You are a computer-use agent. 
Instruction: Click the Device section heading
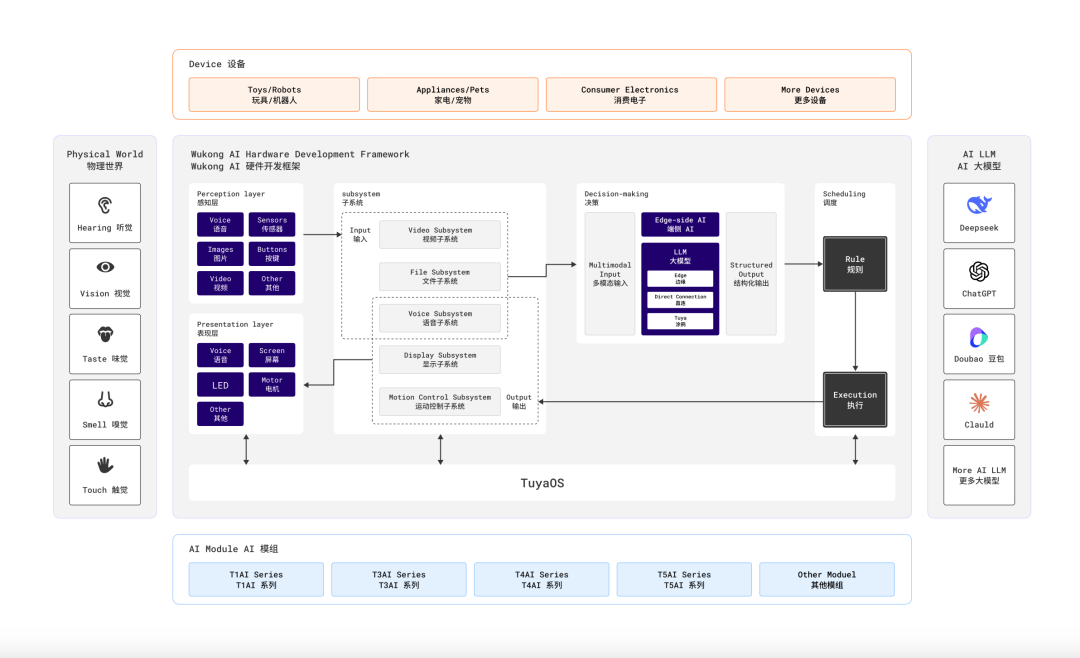click(217, 64)
